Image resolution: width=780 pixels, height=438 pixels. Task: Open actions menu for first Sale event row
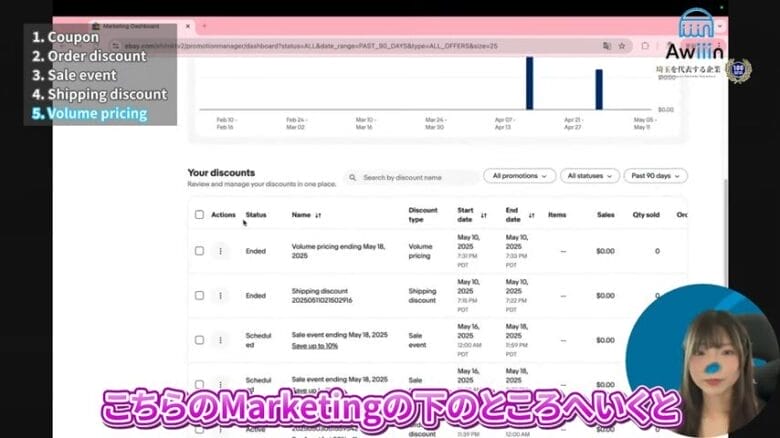pos(220,340)
